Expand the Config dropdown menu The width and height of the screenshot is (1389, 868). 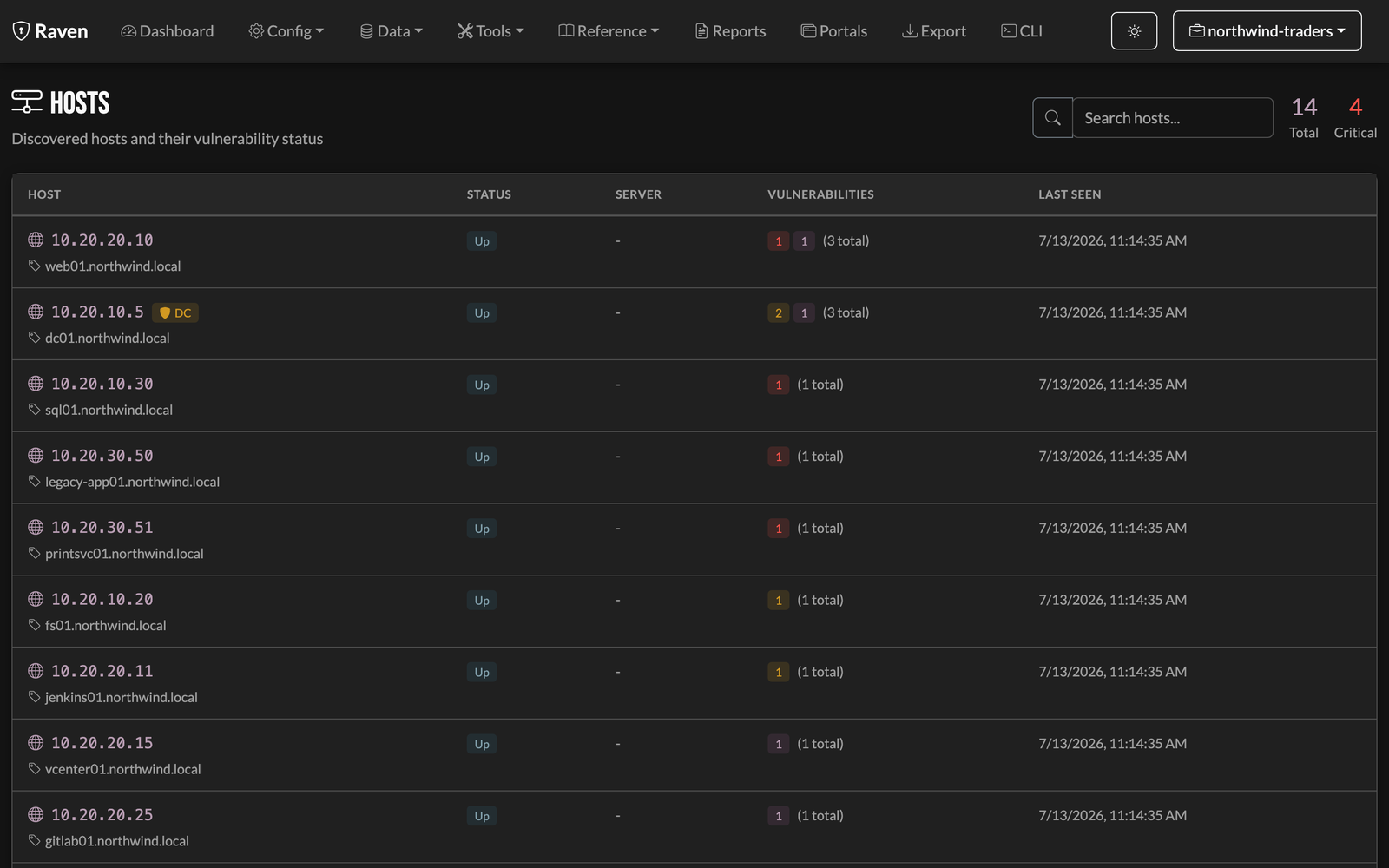(286, 31)
